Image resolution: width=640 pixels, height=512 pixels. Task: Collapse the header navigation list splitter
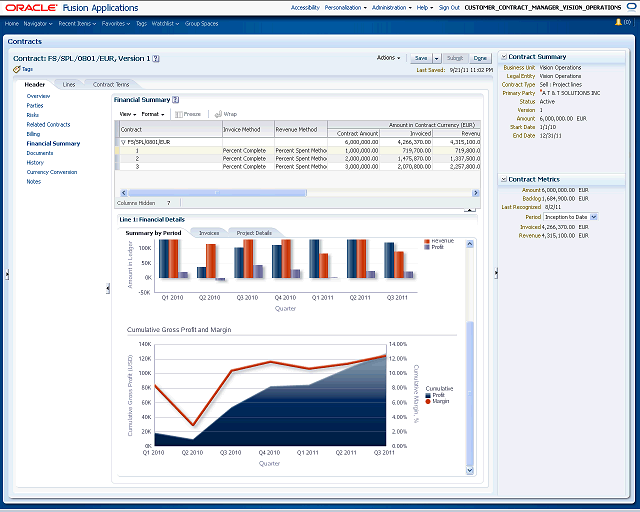(x=108, y=289)
